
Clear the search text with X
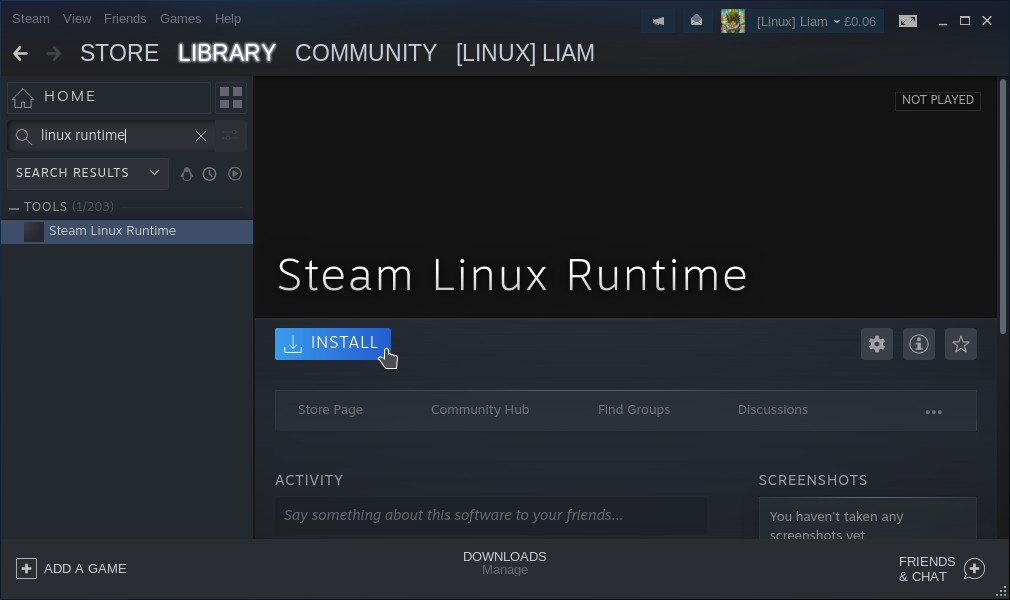pyautogui.click(x=201, y=136)
